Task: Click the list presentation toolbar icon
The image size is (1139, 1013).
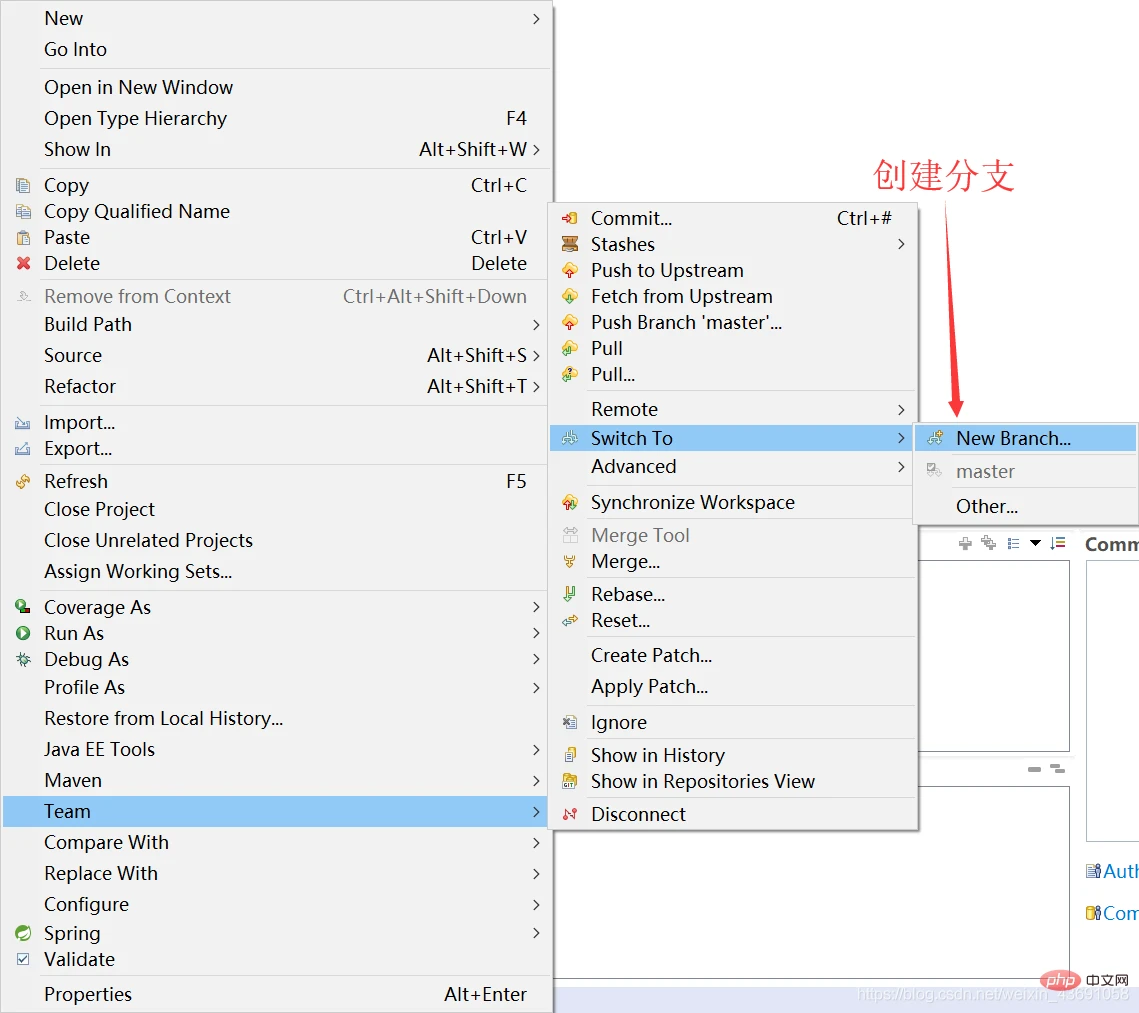Action: (x=1013, y=543)
